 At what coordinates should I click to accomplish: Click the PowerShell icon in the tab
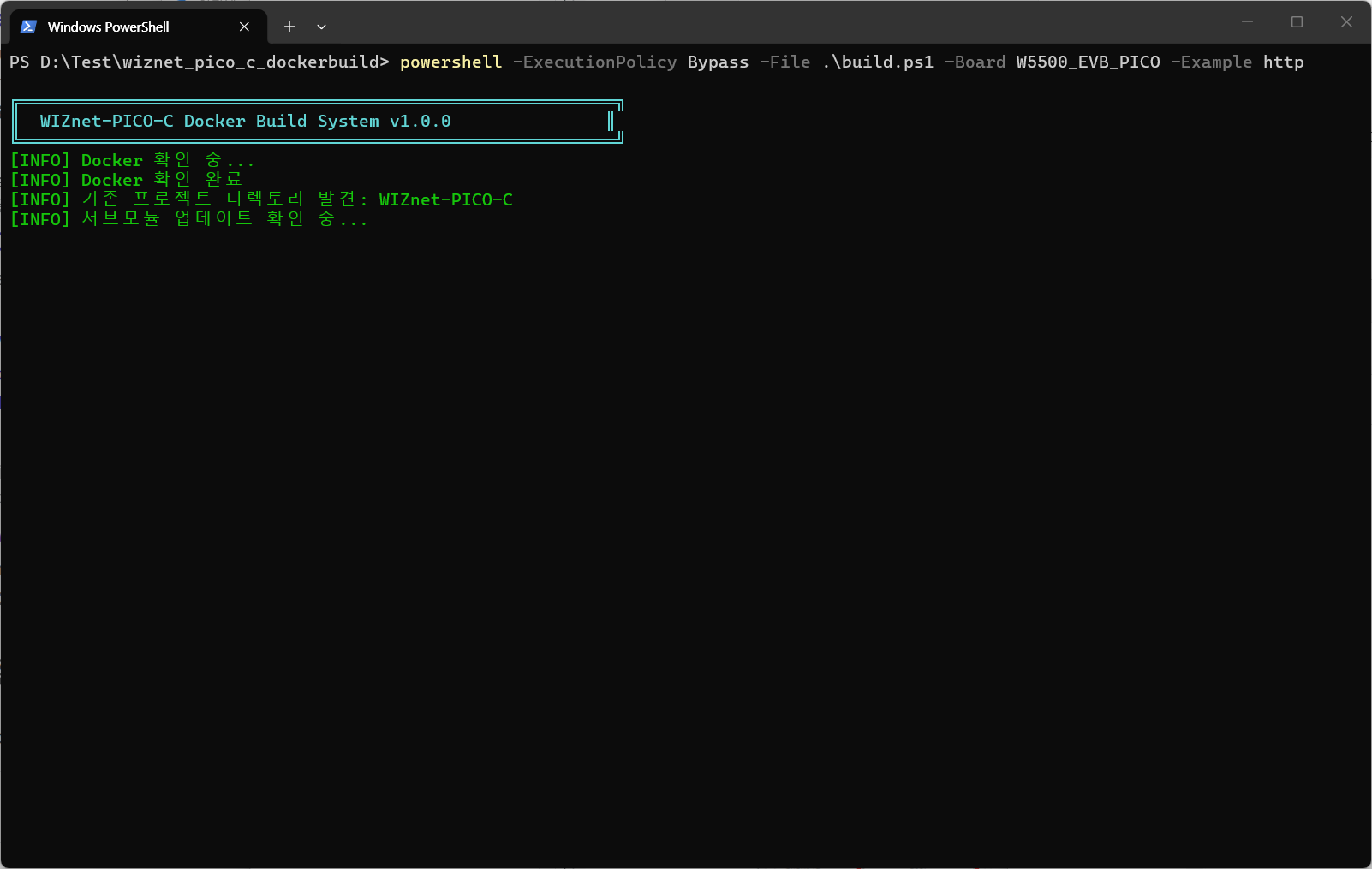point(28,27)
